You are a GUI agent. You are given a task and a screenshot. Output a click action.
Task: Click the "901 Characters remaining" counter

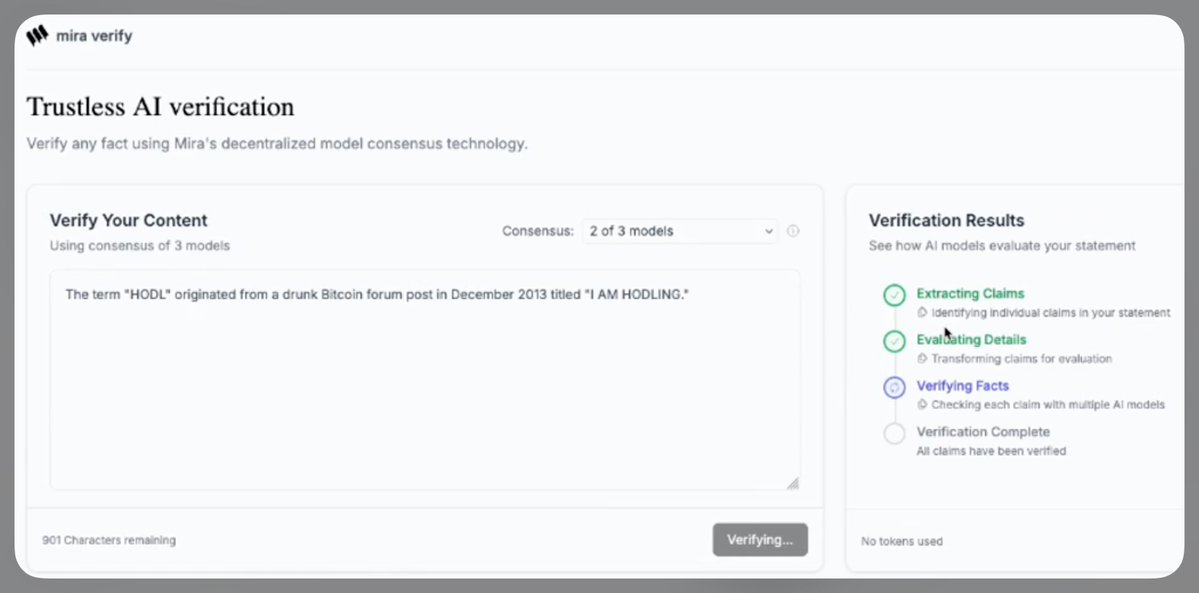coord(109,540)
